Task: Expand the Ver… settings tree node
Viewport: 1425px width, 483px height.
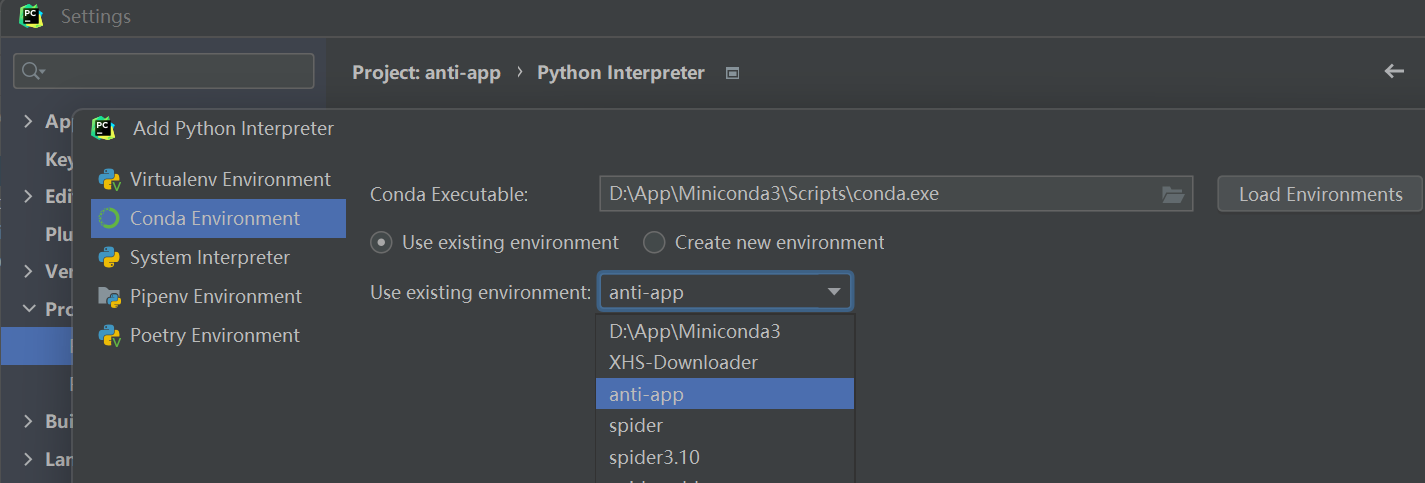Action: (28, 272)
